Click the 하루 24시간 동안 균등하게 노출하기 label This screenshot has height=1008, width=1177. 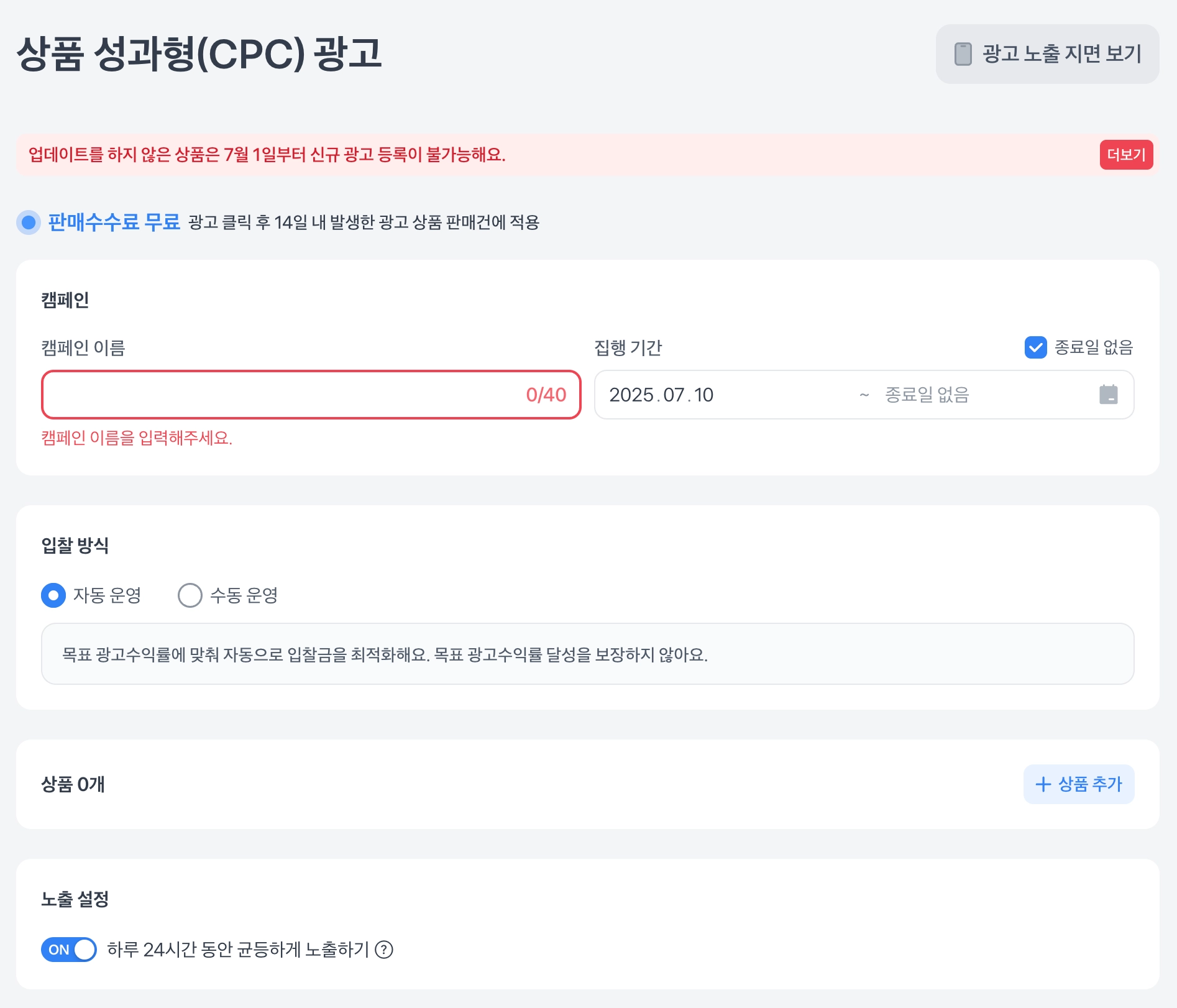coord(238,950)
